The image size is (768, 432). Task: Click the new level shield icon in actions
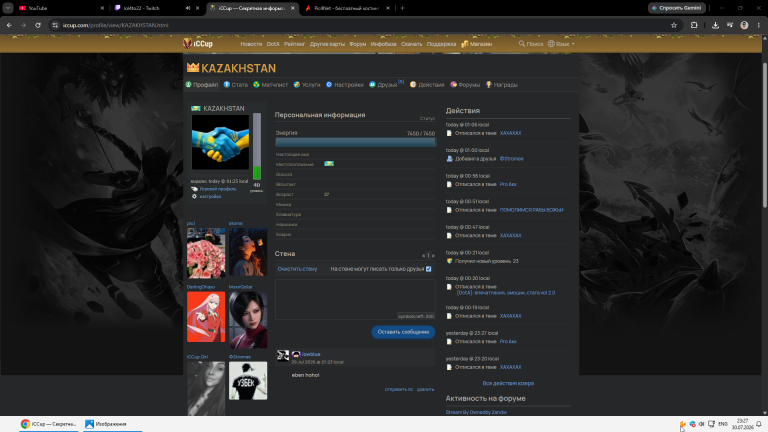pos(449,261)
